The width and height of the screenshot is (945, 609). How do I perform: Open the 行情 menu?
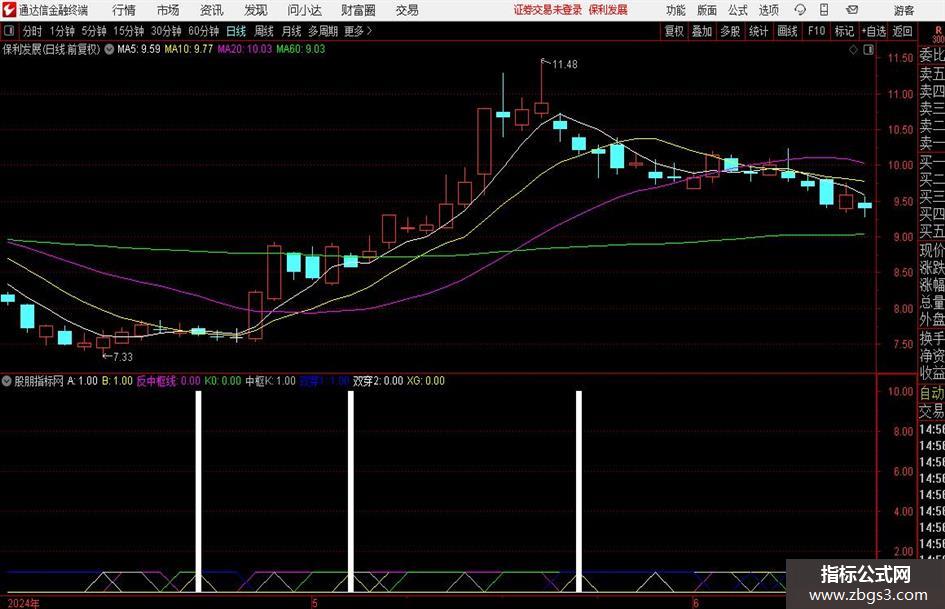(124, 10)
